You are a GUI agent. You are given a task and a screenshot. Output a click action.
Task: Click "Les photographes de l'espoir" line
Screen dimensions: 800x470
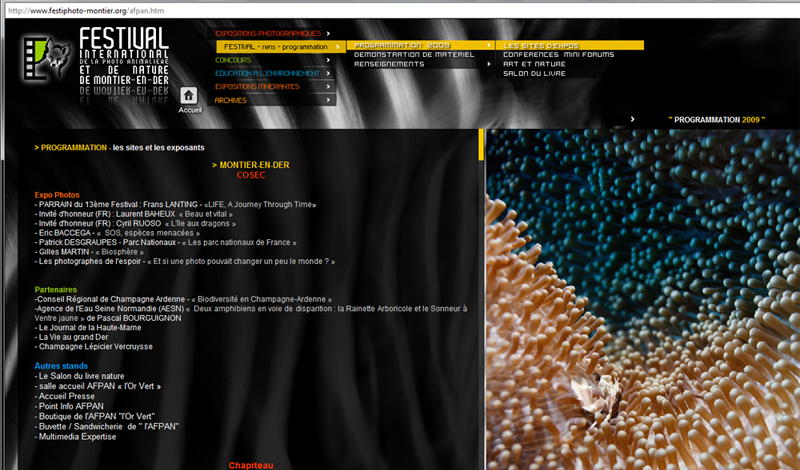(x=185, y=261)
